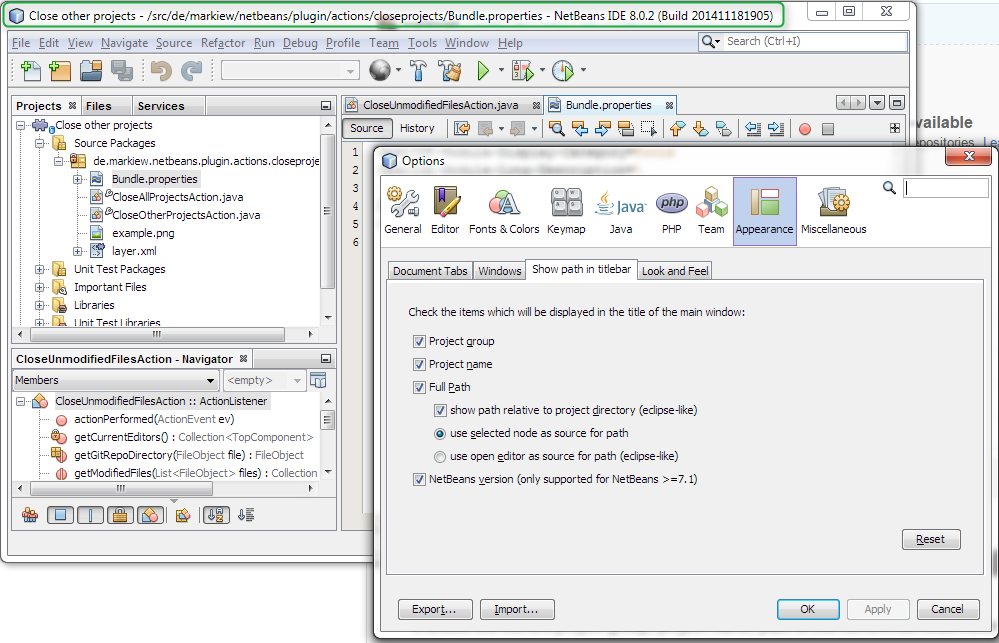
Task: Open the project configuration combo box in toolbar
Action: (290, 71)
